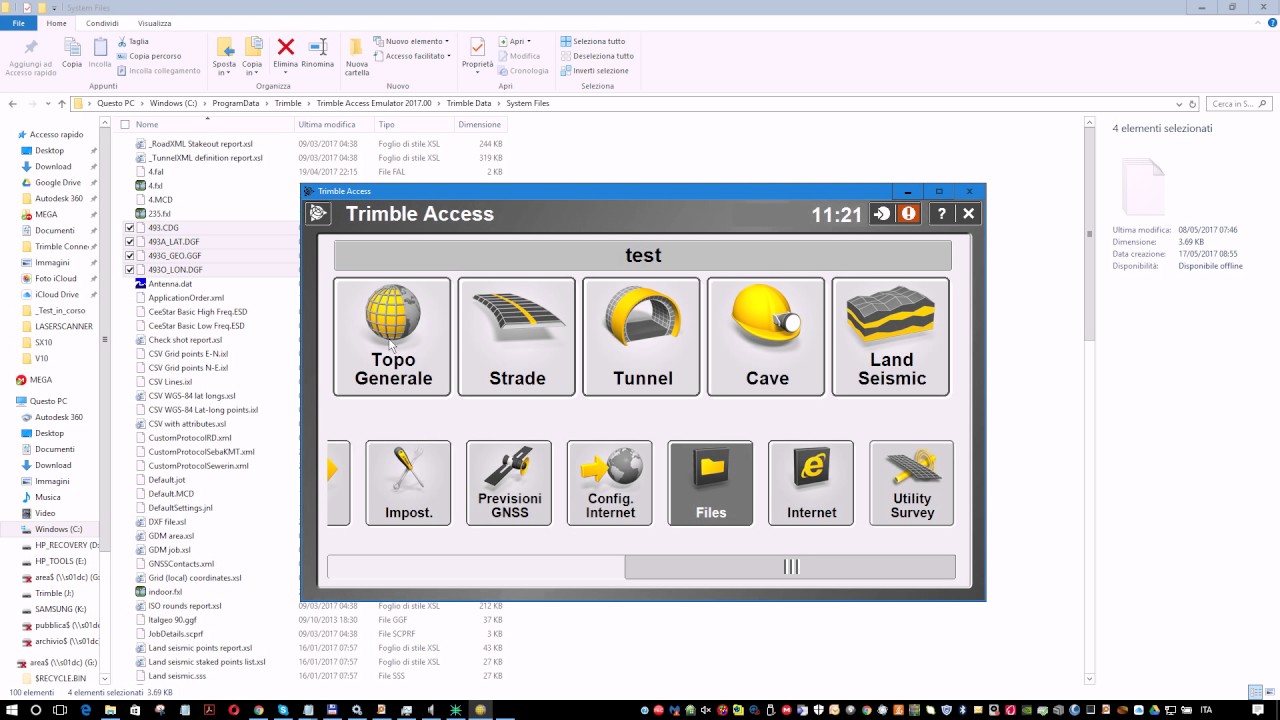This screenshot has height=720, width=1280.
Task: Uncheck the 493O_LON.DGF file checkbox
Action: tap(130, 270)
